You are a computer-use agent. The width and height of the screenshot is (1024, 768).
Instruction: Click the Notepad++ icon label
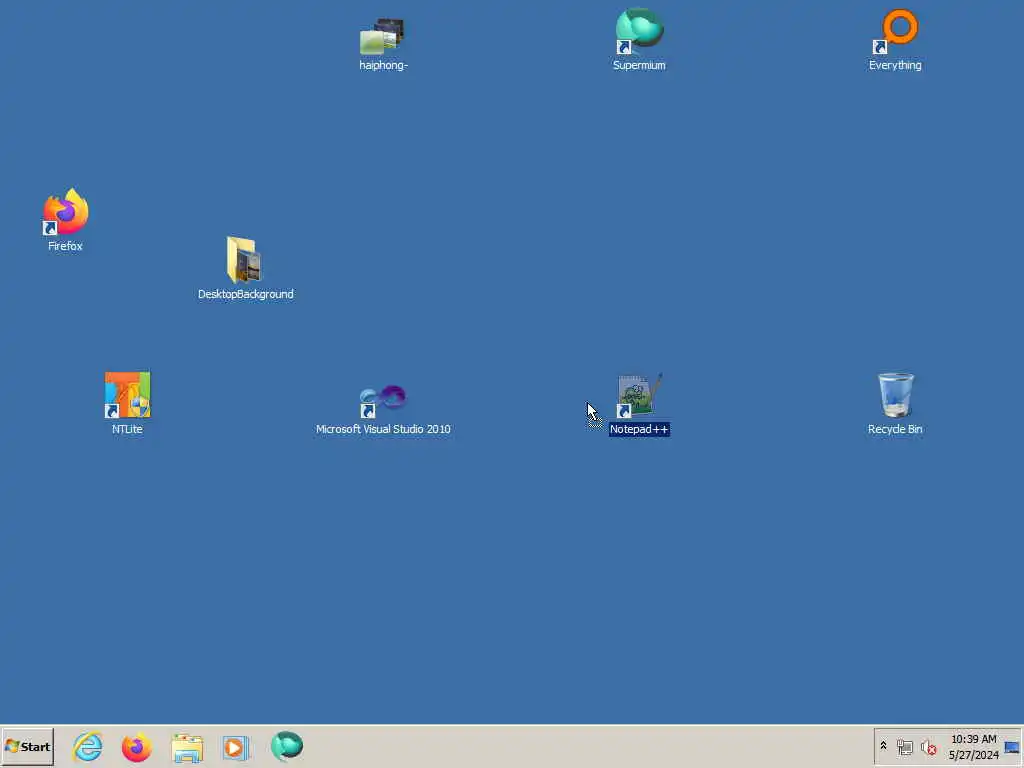(639, 429)
